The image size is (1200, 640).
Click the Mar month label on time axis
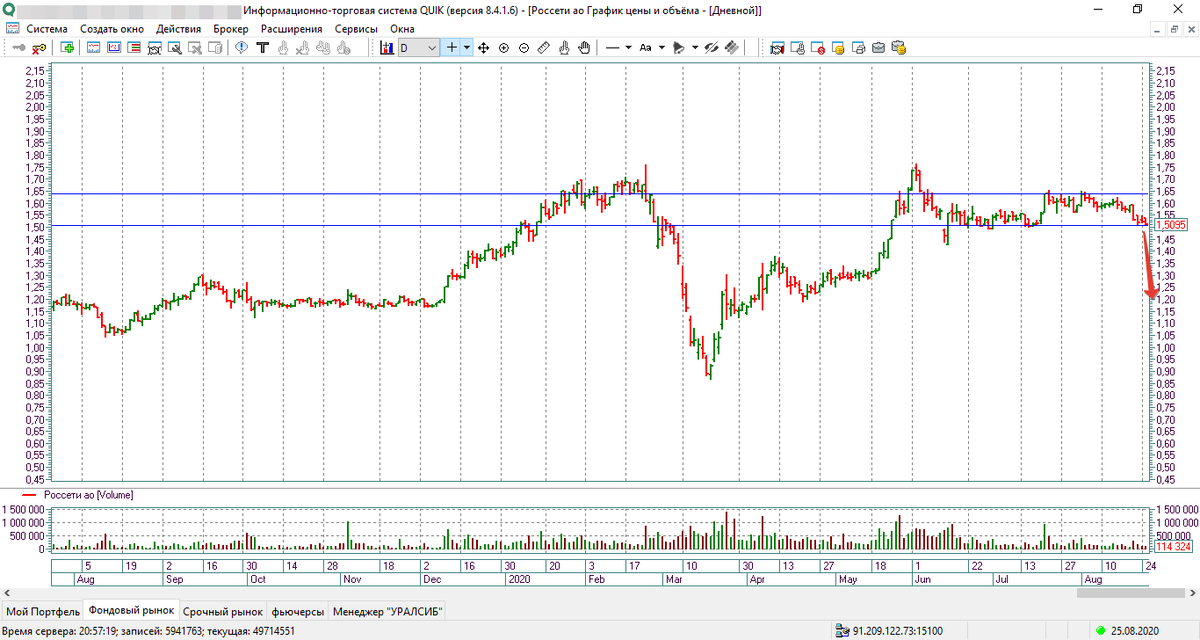673,579
